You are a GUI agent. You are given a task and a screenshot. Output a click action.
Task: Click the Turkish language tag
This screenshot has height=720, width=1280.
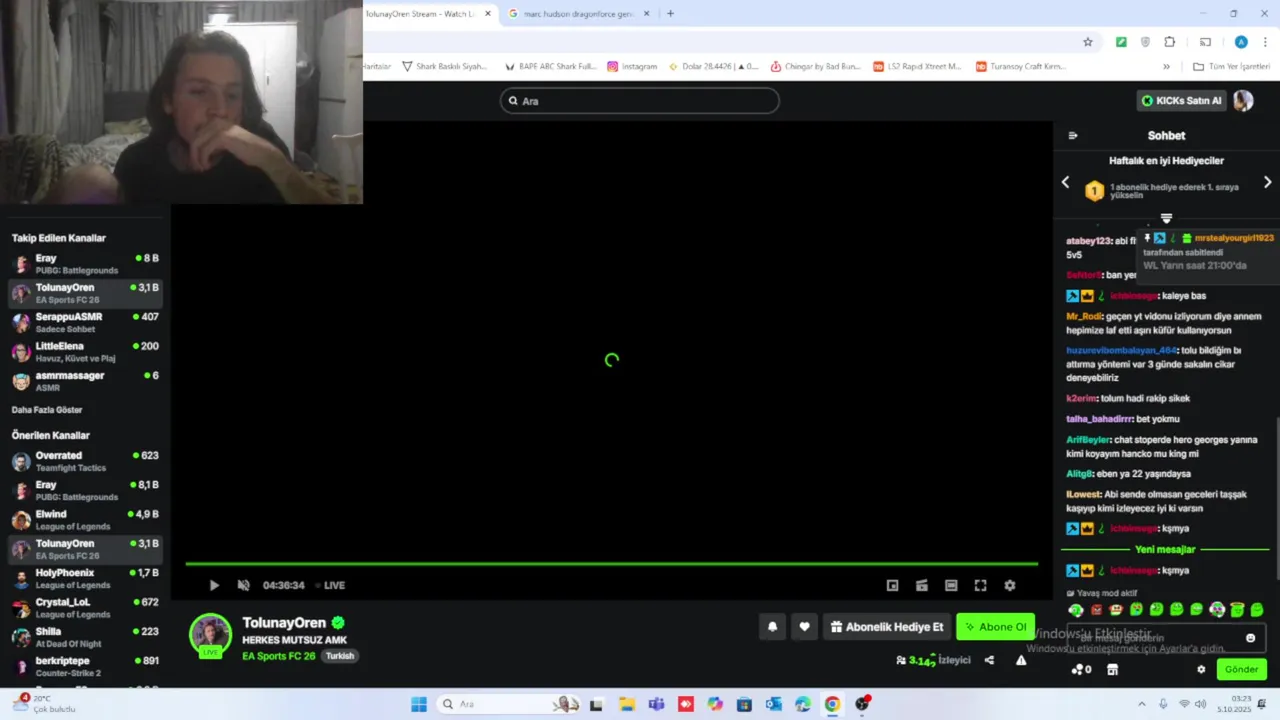coord(340,656)
